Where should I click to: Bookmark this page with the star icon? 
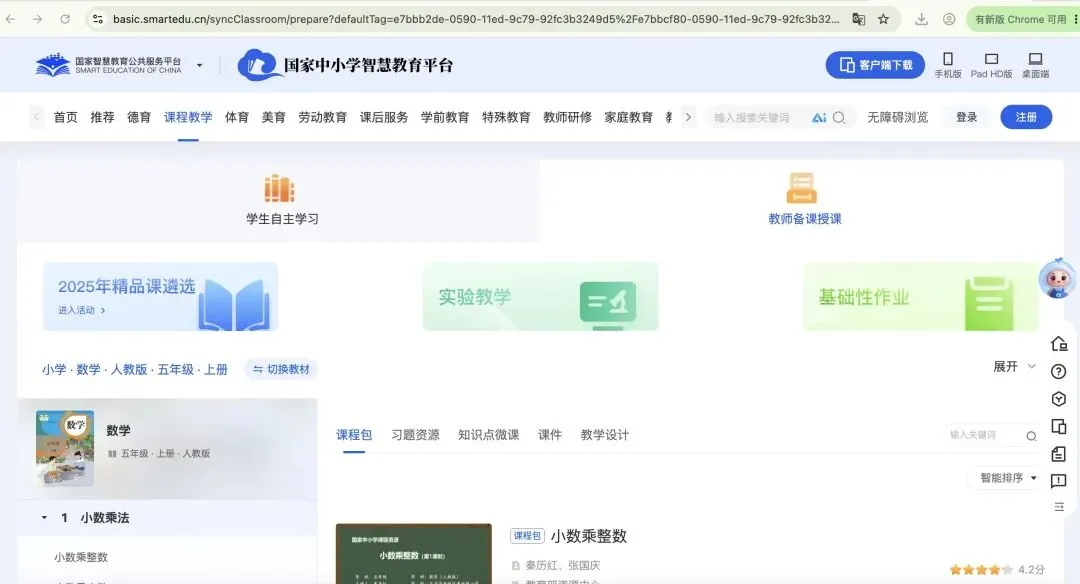[884, 19]
